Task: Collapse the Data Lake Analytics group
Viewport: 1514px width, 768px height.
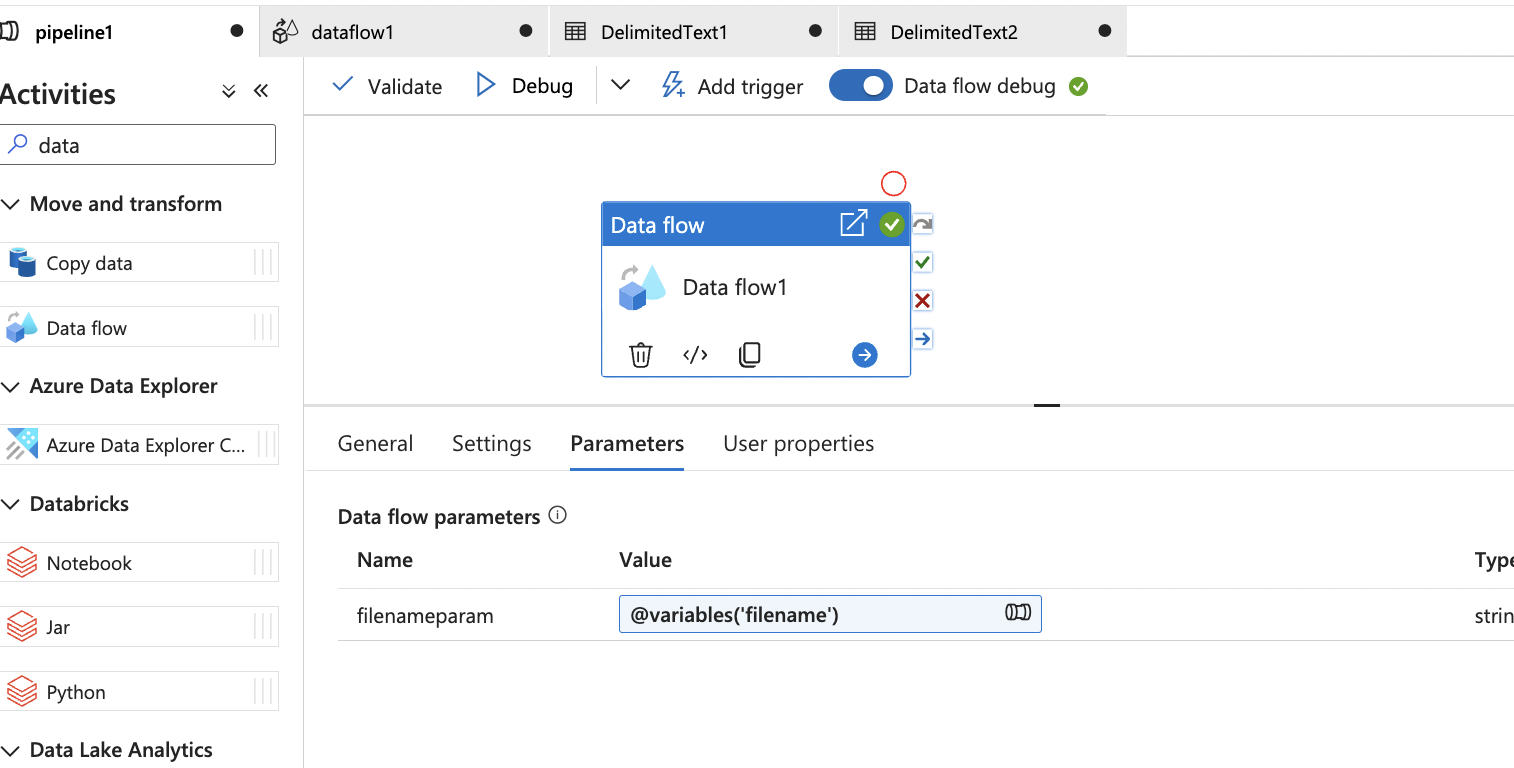Action: (10, 750)
